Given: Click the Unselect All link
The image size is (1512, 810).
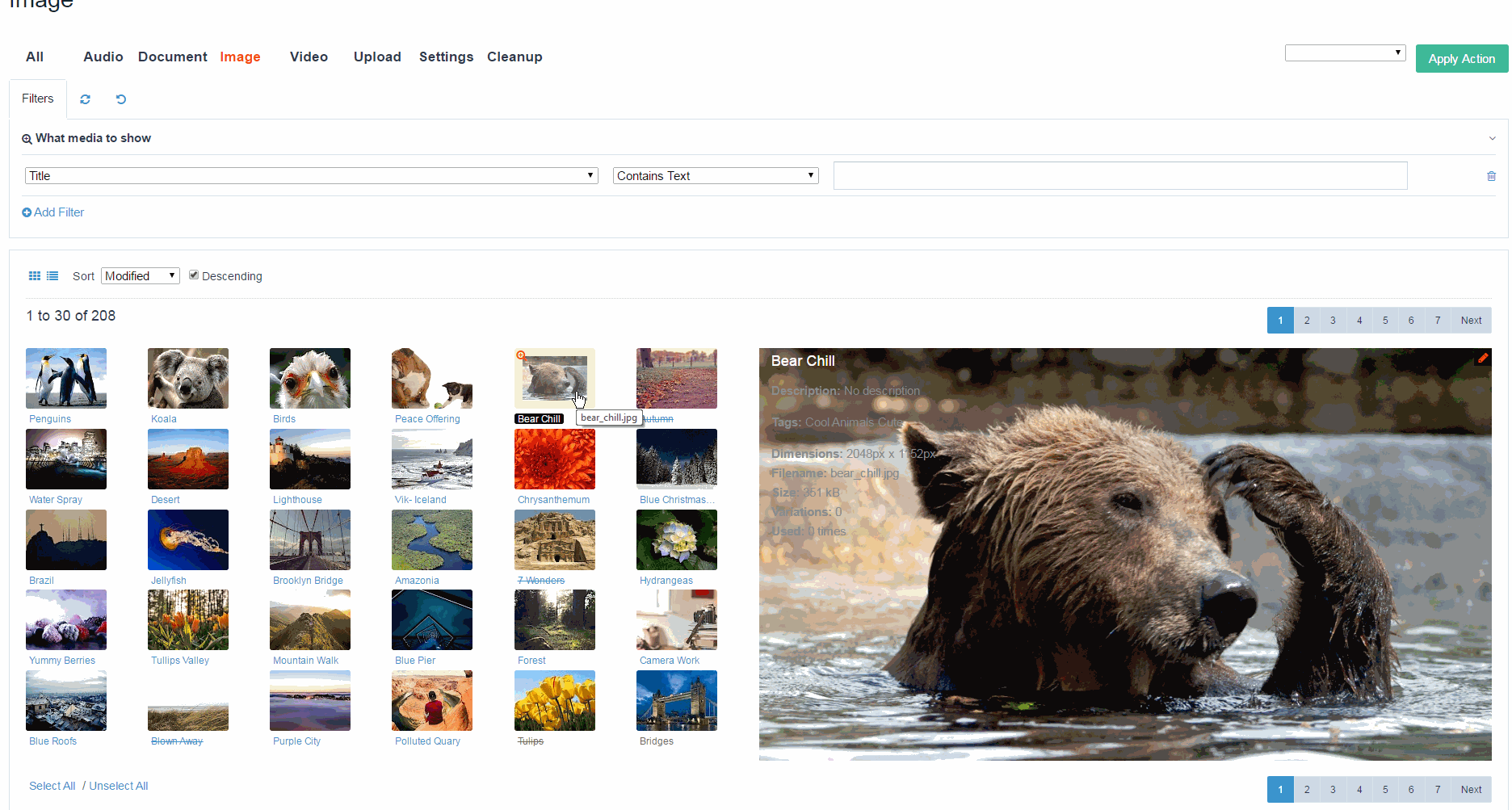Looking at the screenshot, I should click(119, 786).
